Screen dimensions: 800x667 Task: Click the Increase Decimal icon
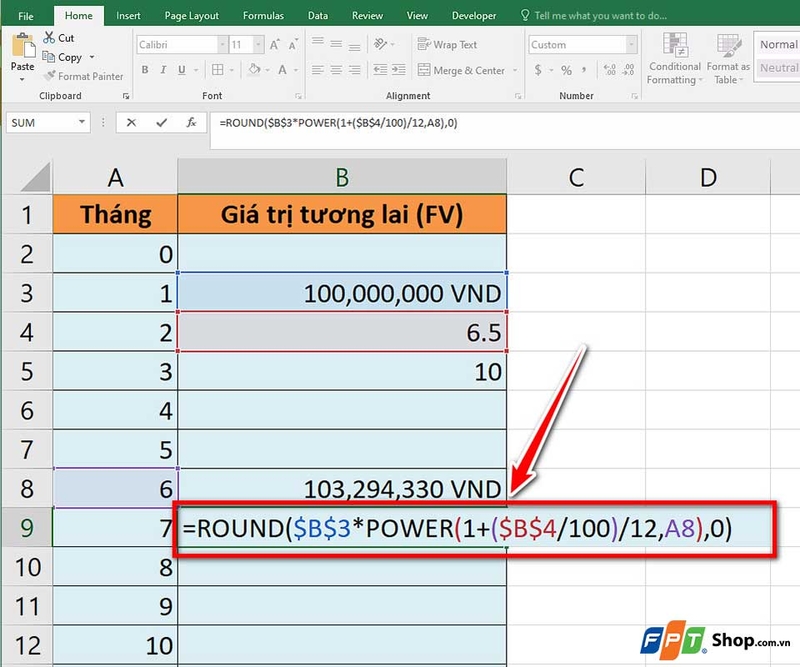610,70
